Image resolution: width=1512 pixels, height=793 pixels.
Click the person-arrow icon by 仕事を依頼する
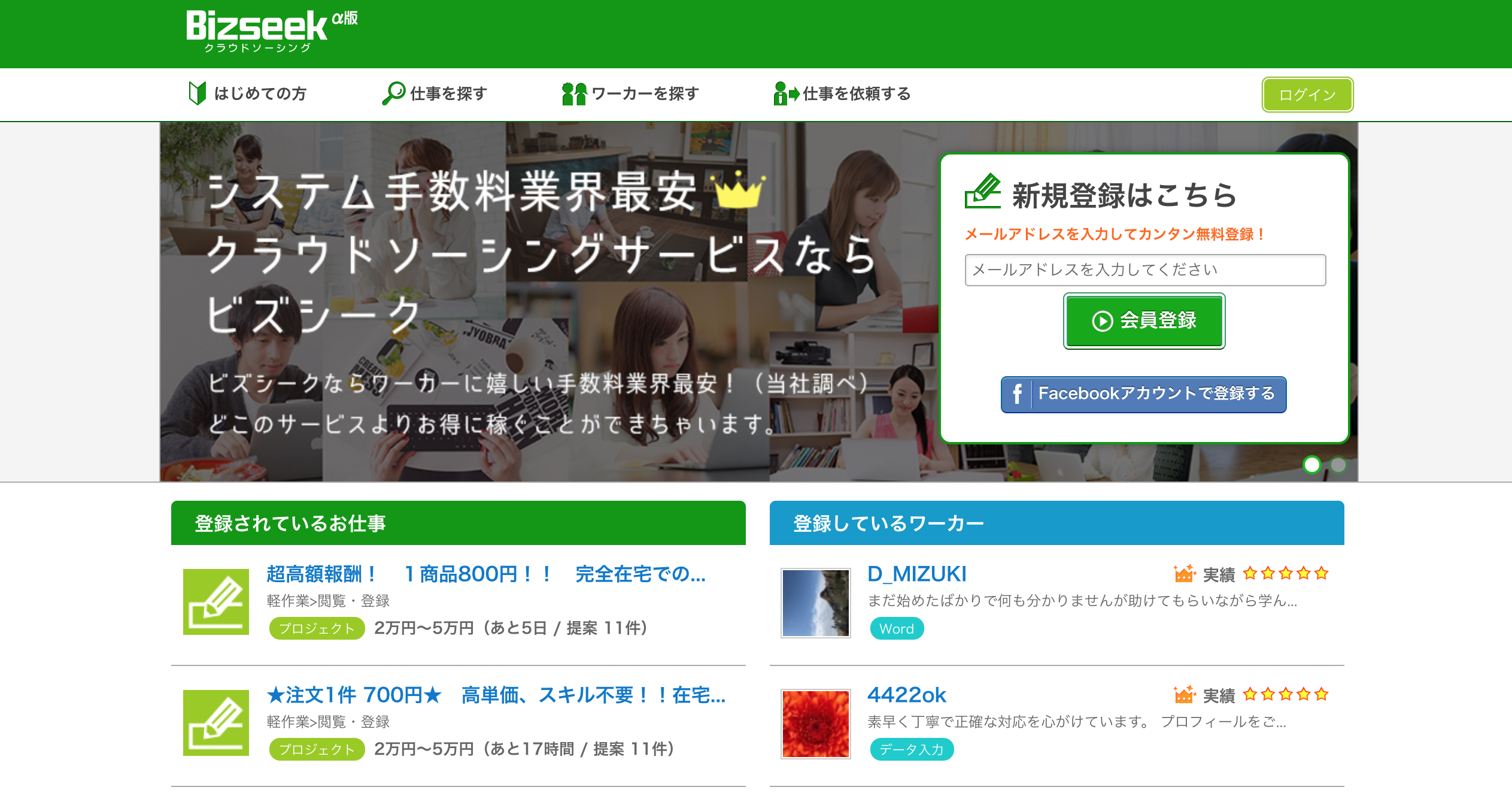pos(786,93)
